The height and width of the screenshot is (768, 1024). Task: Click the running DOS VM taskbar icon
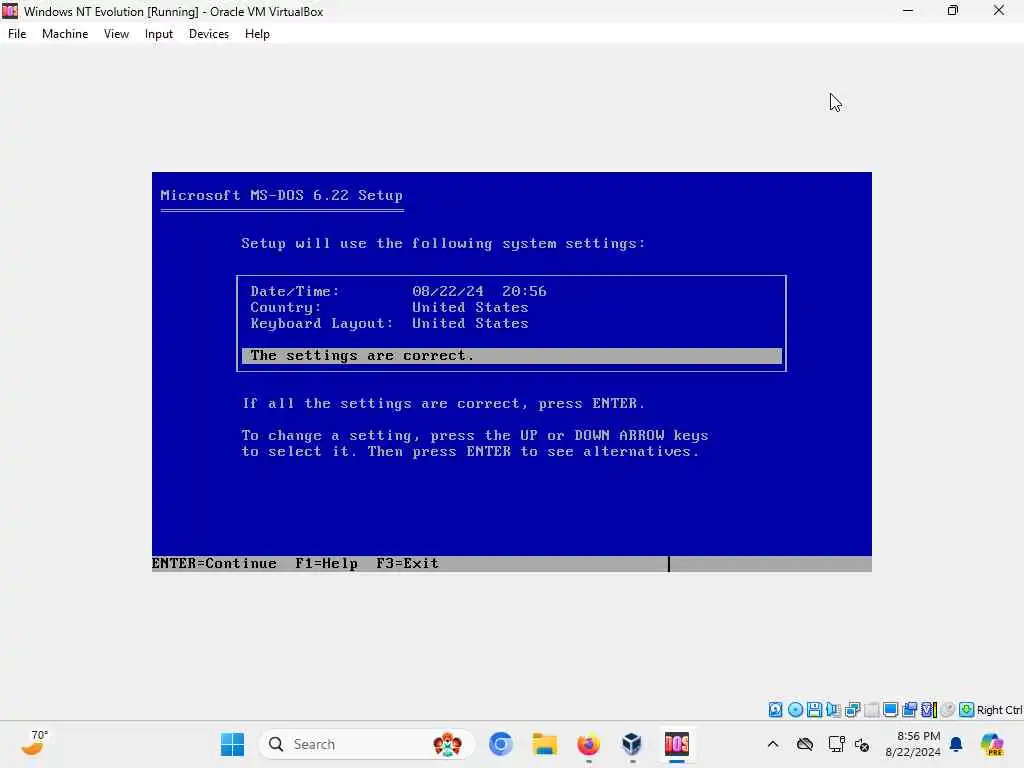677,744
